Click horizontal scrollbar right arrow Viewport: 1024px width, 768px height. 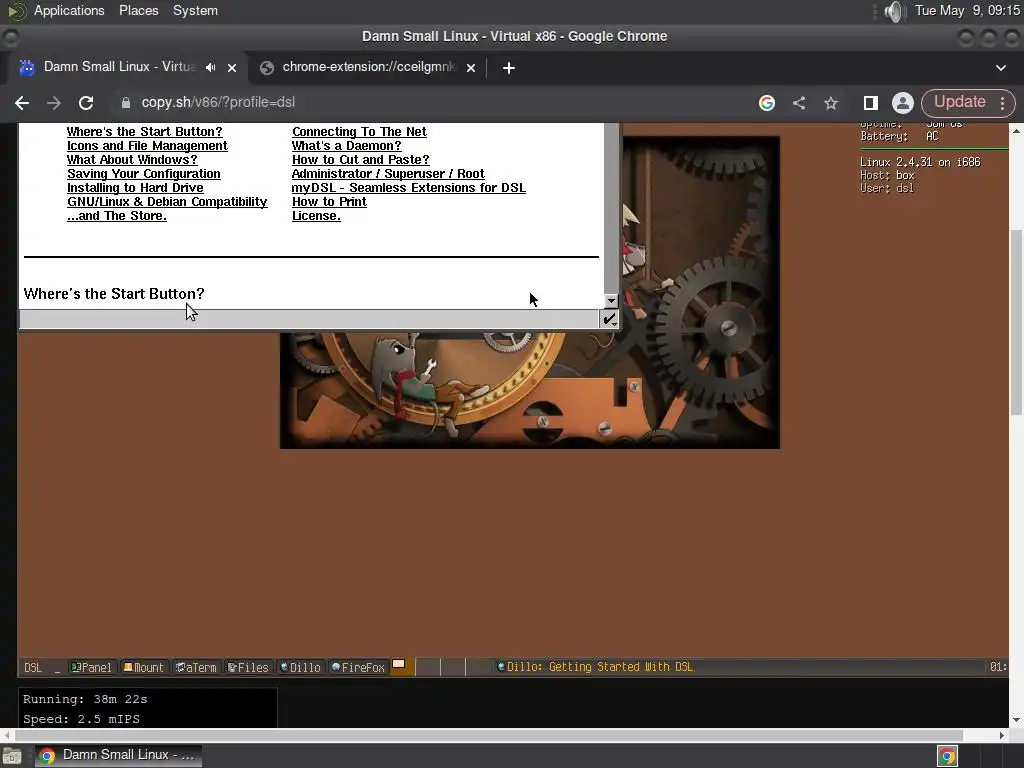(1002, 735)
